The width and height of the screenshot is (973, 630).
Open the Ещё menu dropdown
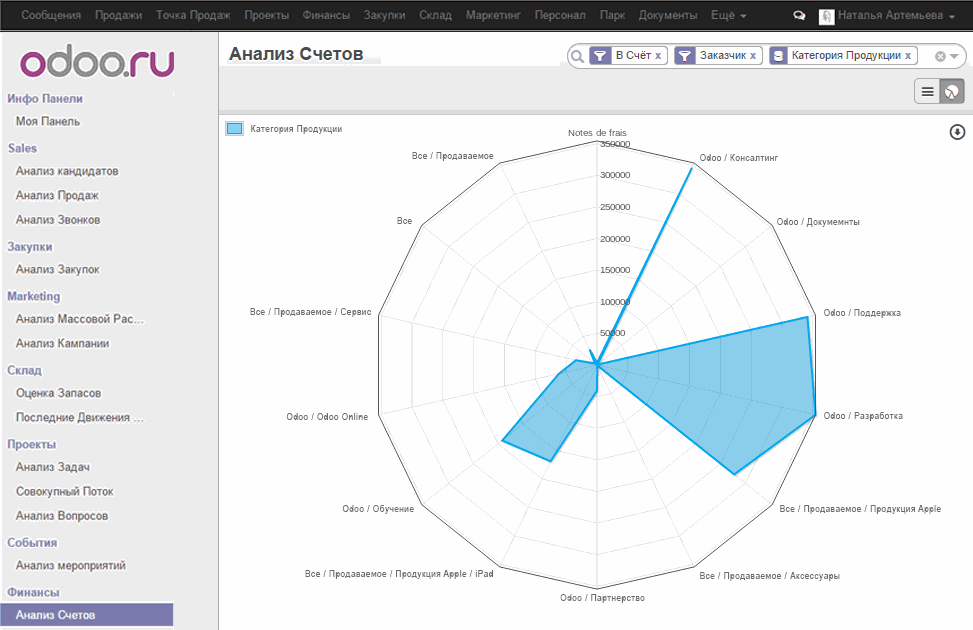[729, 15]
